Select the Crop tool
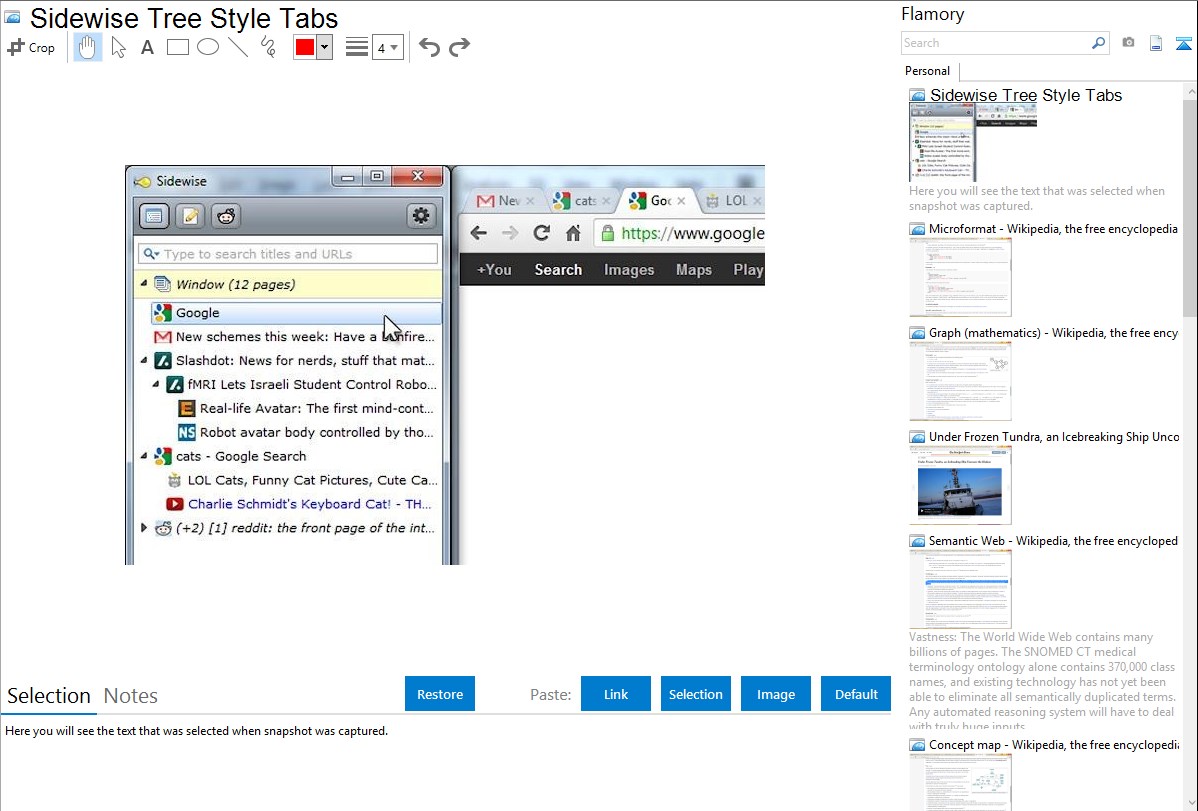Viewport: 1198px width, 811px height. point(31,47)
